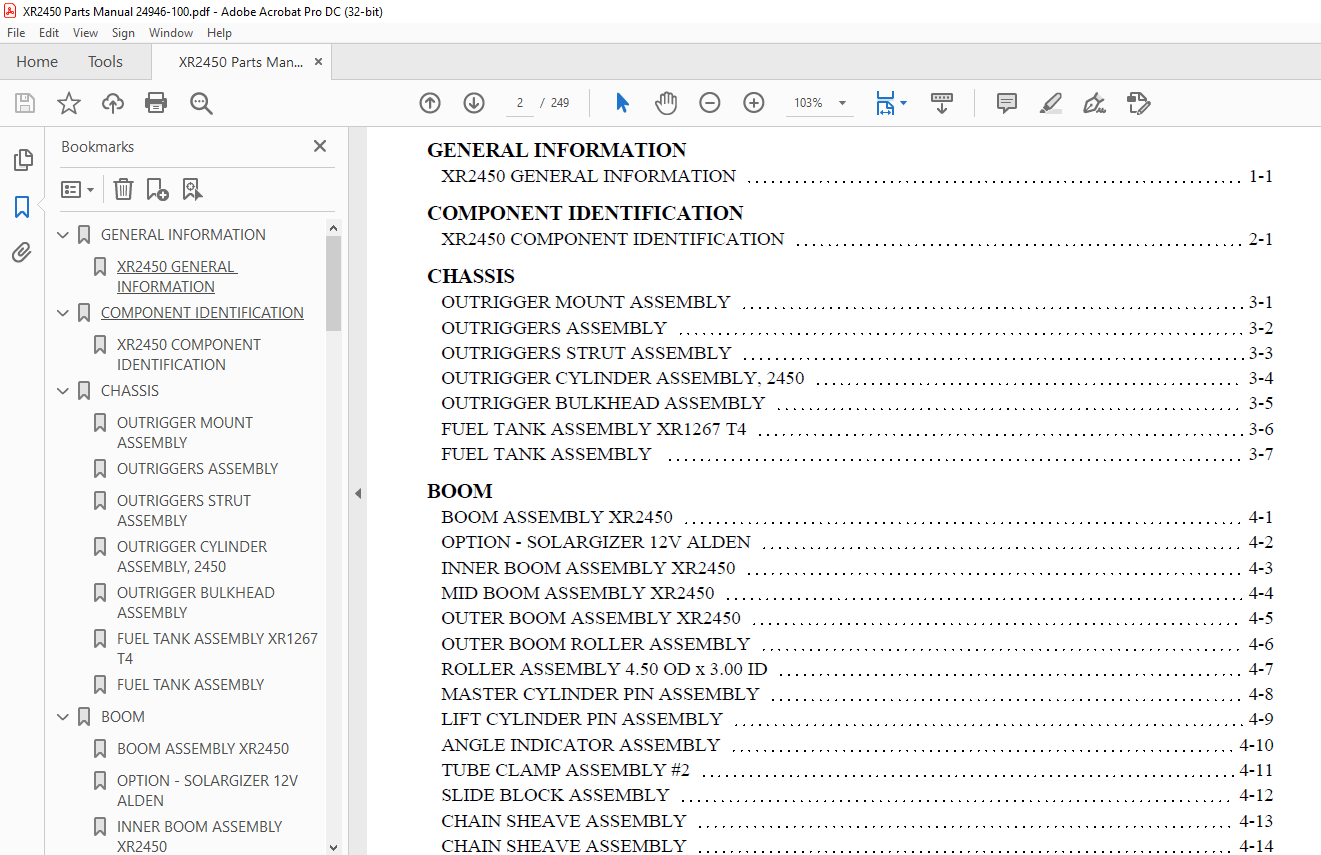Click the page number input field
Screen dimensions: 1321x855
519,103
